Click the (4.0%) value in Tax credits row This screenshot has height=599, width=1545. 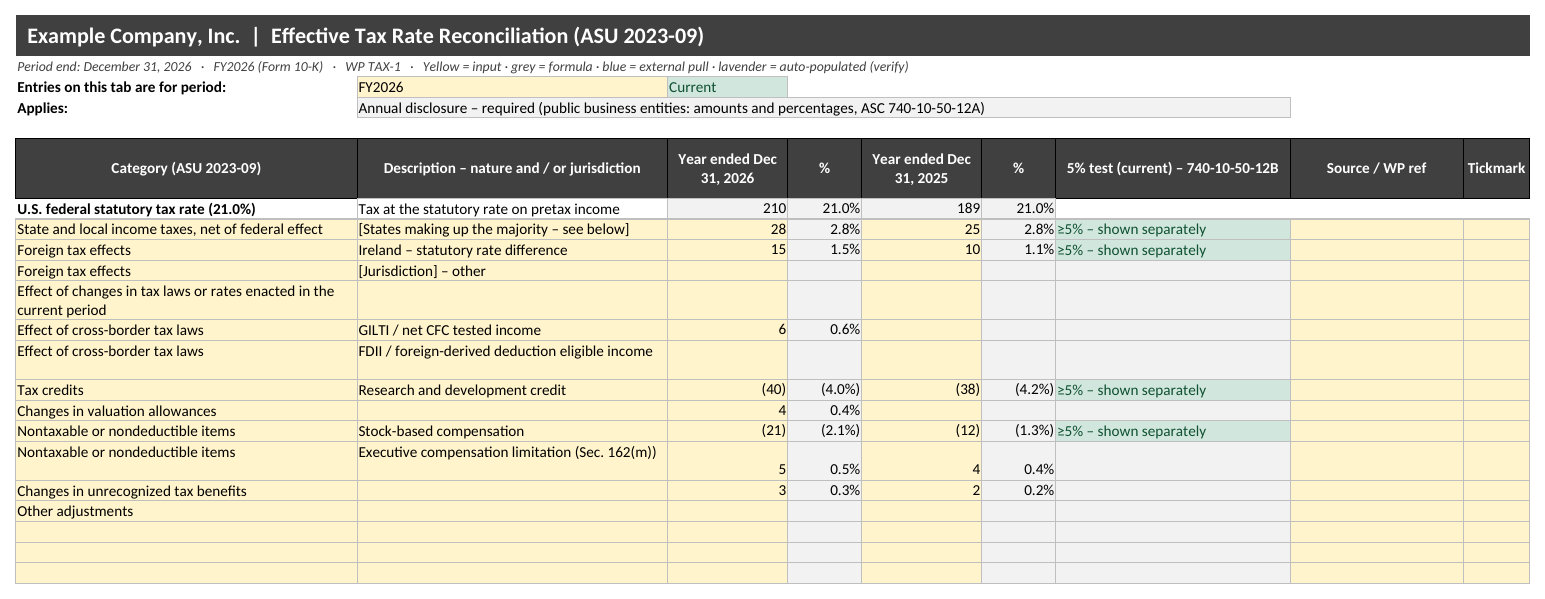(824, 390)
